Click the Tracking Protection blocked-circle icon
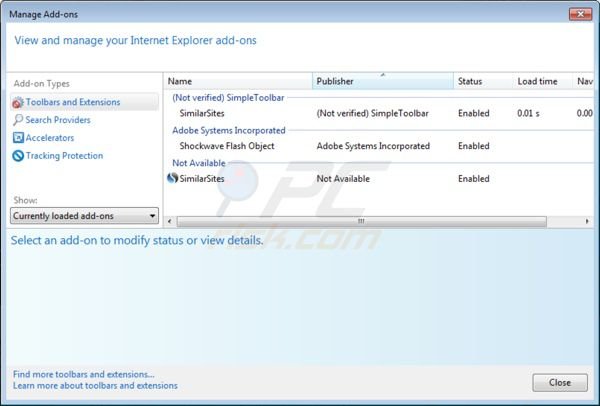This screenshot has height=406, width=600. (x=18, y=156)
